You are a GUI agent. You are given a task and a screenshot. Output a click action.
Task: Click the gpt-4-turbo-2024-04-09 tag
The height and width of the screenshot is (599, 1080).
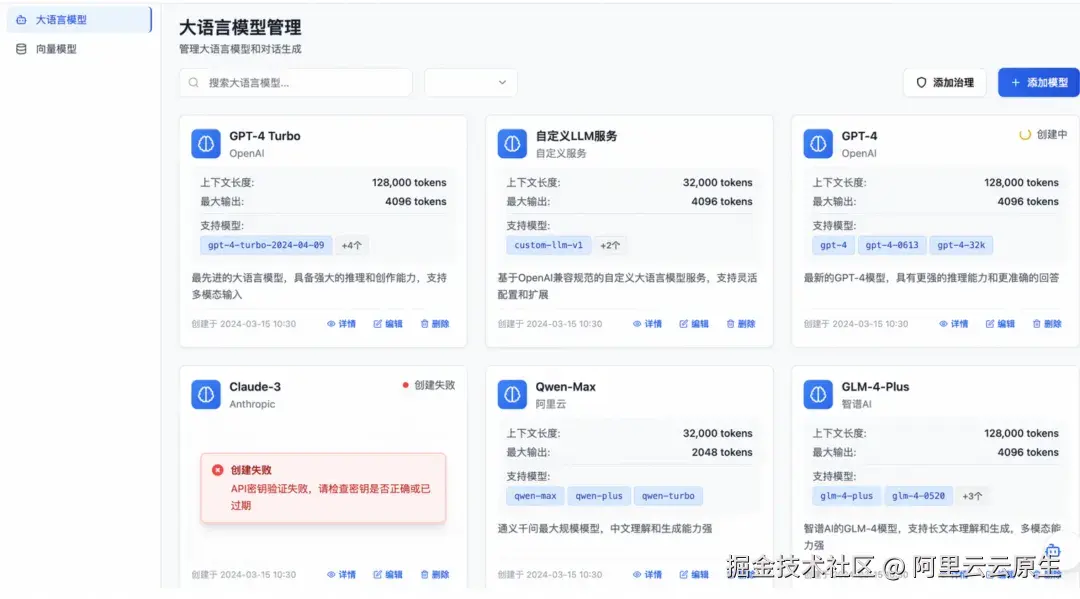click(x=266, y=245)
